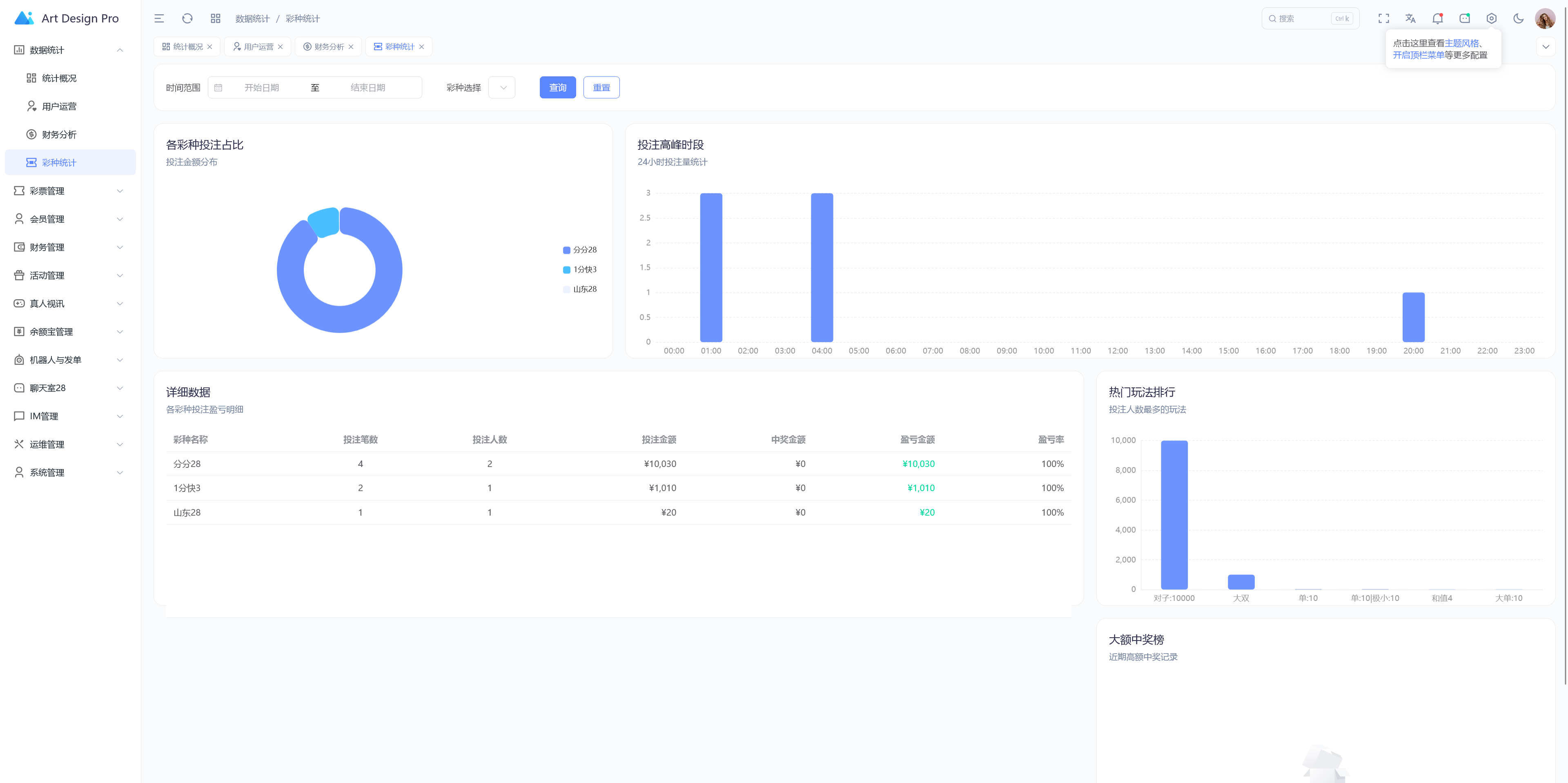The image size is (1568, 783).
Task: Click the 查询 button
Action: click(x=557, y=88)
